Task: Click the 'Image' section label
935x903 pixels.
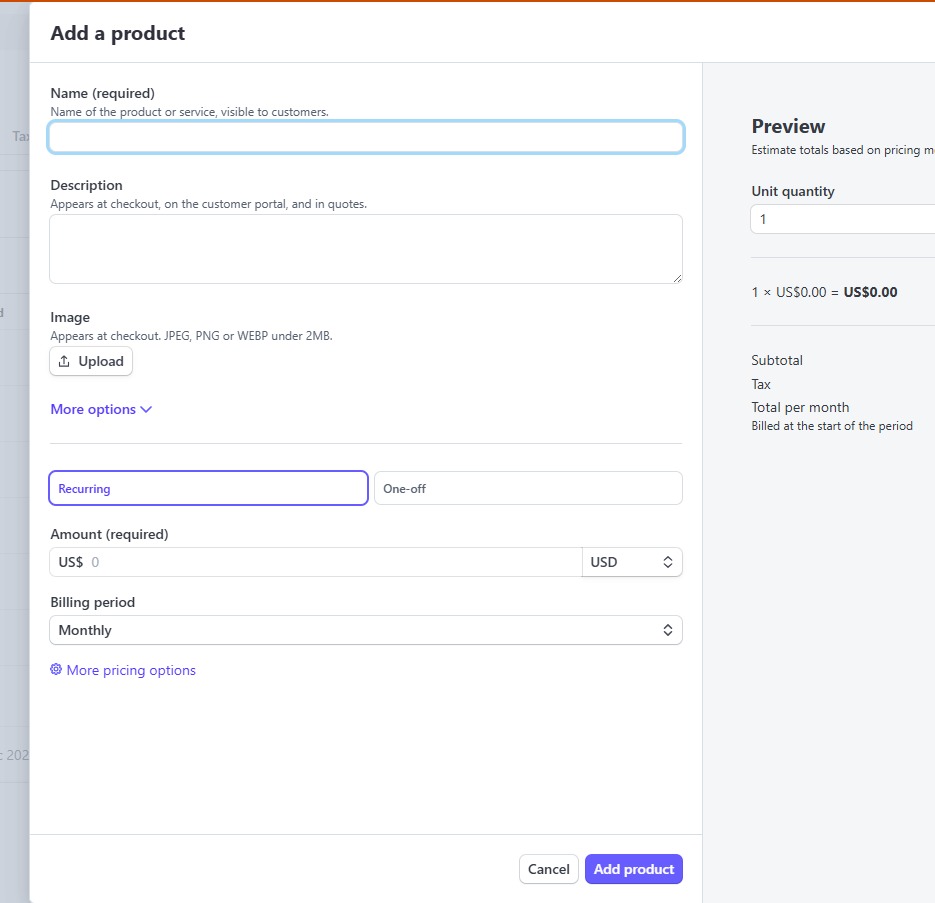Action: tap(70, 317)
